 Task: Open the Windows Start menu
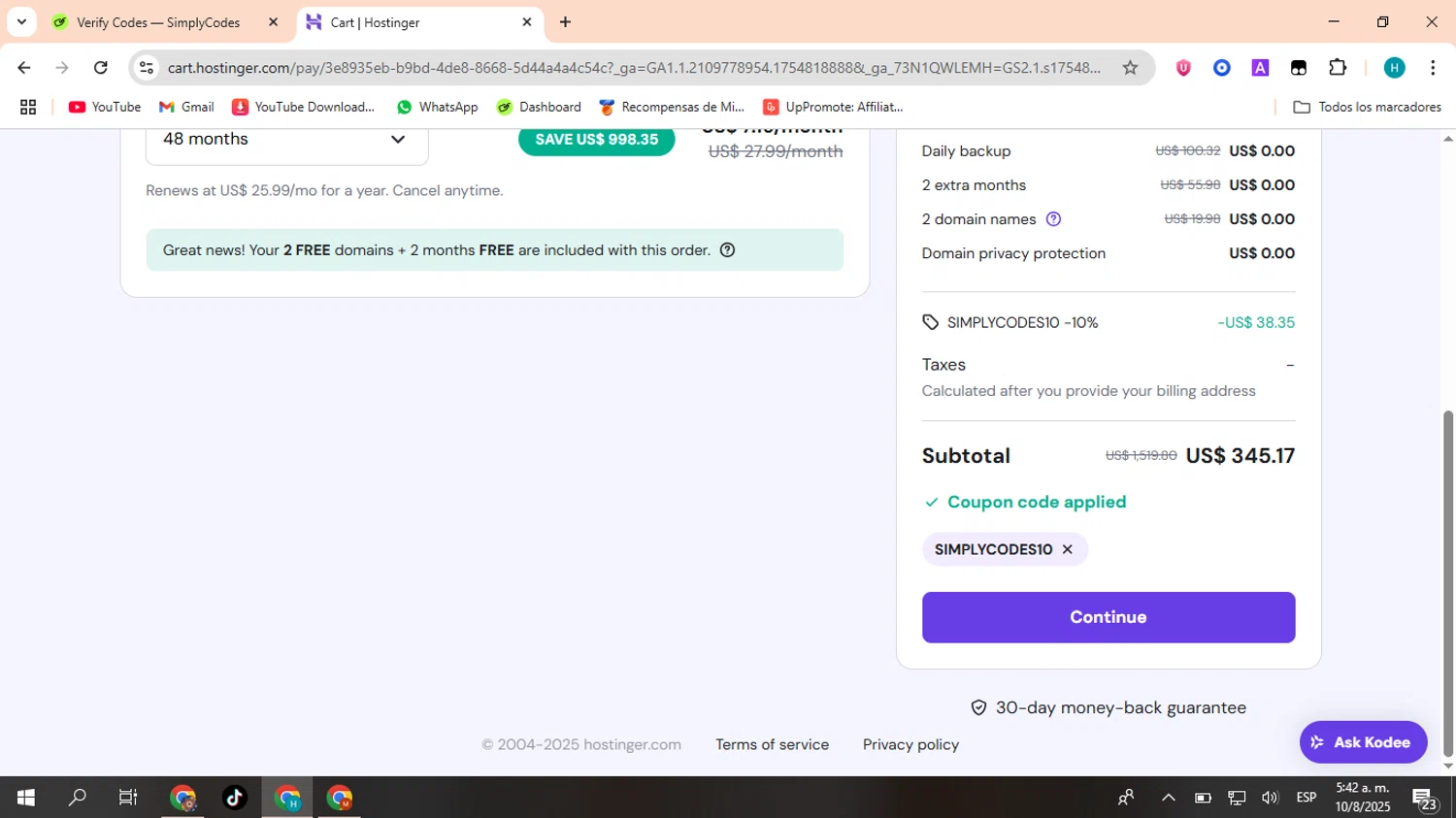pos(26,798)
